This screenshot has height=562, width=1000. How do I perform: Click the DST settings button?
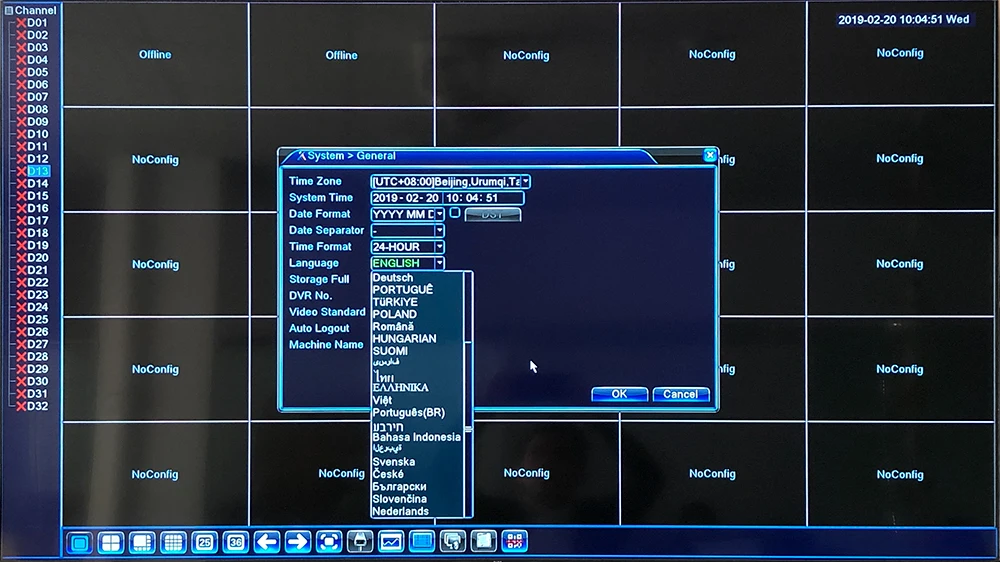492,214
